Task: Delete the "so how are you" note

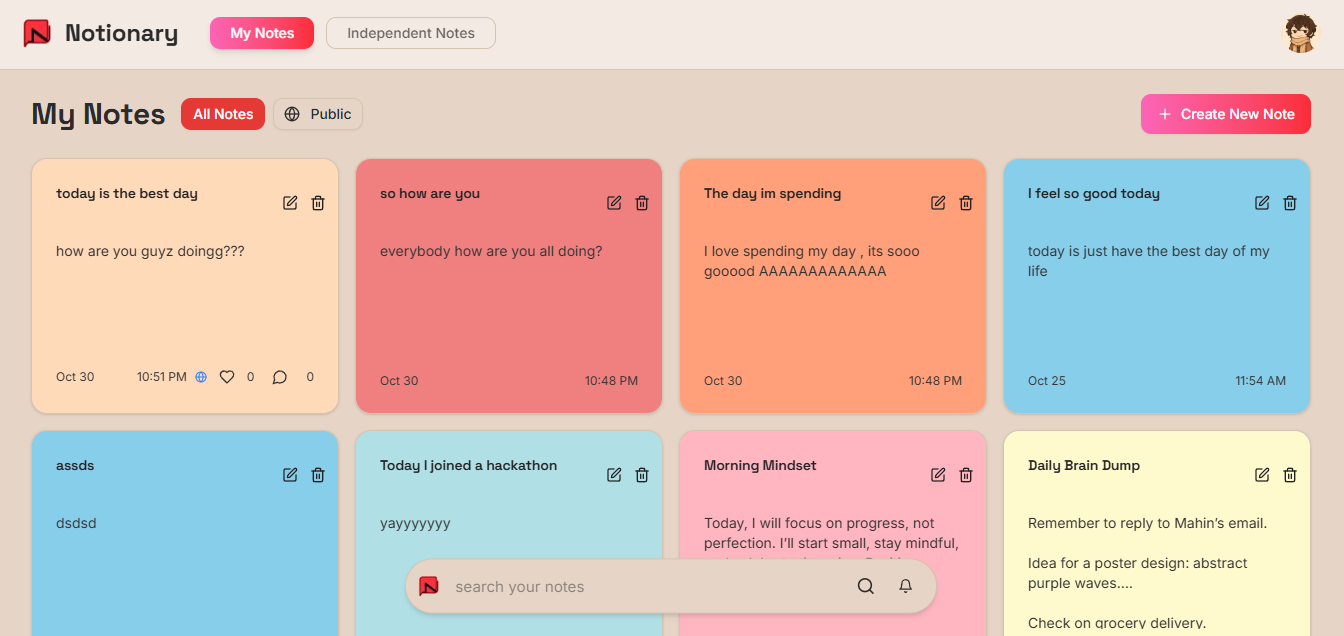Action: pos(642,202)
